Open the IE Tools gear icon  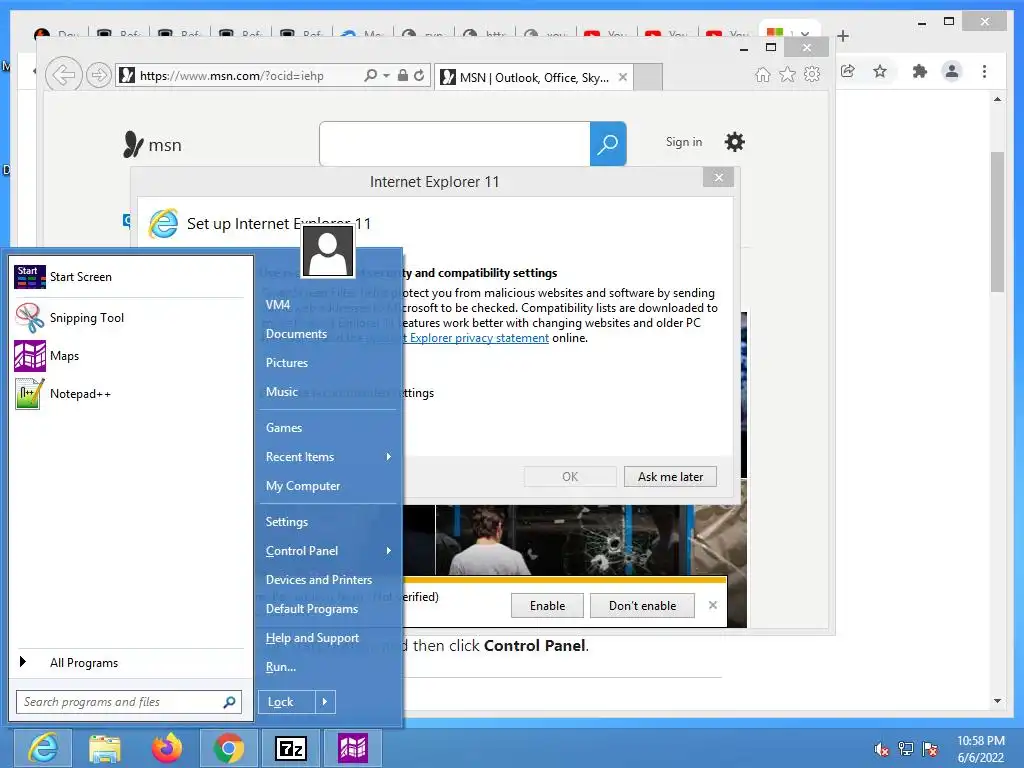coord(812,74)
